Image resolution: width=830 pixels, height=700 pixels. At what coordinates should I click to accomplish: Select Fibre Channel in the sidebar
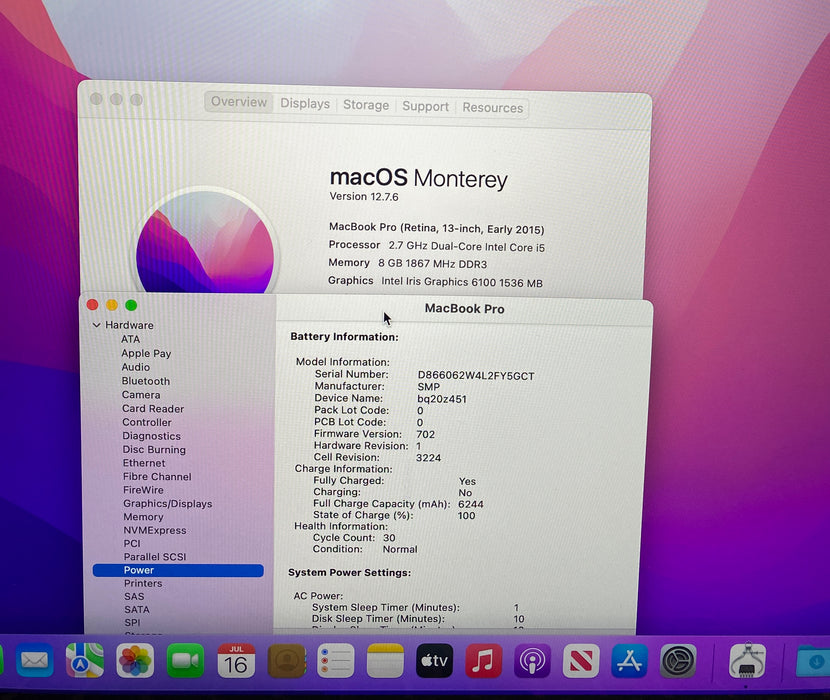click(x=157, y=476)
